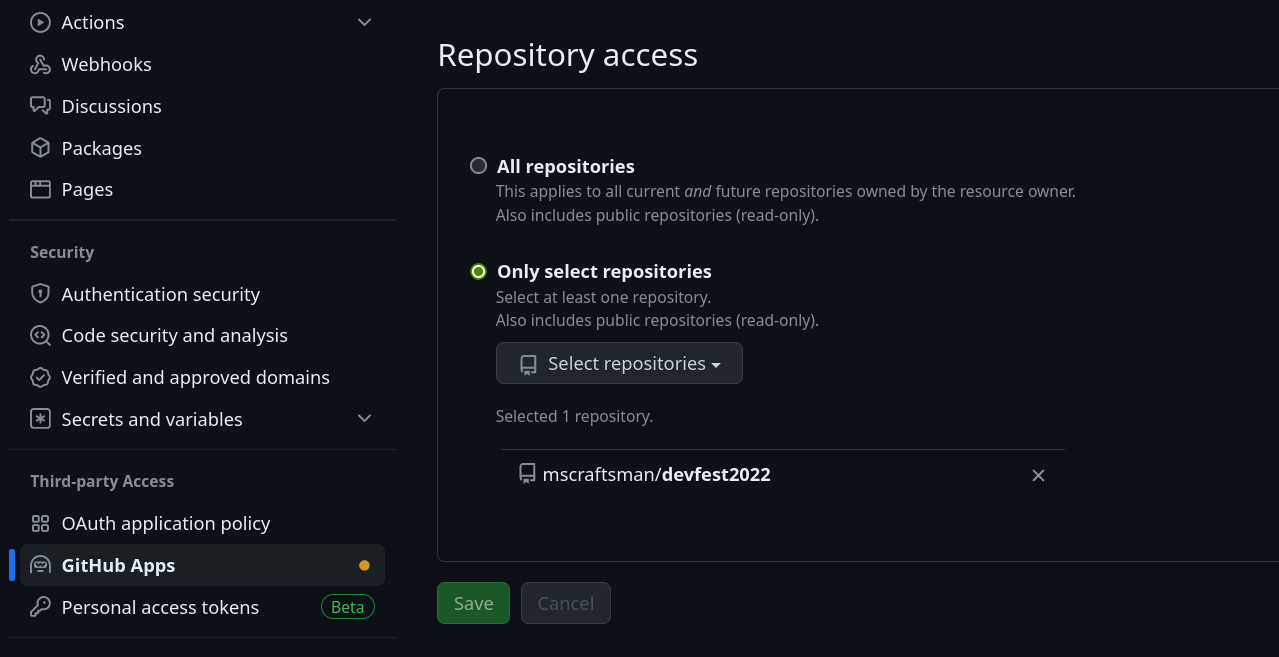Image resolution: width=1279 pixels, height=657 pixels.
Task: Click the green Save button
Action: tap(473, 603)
